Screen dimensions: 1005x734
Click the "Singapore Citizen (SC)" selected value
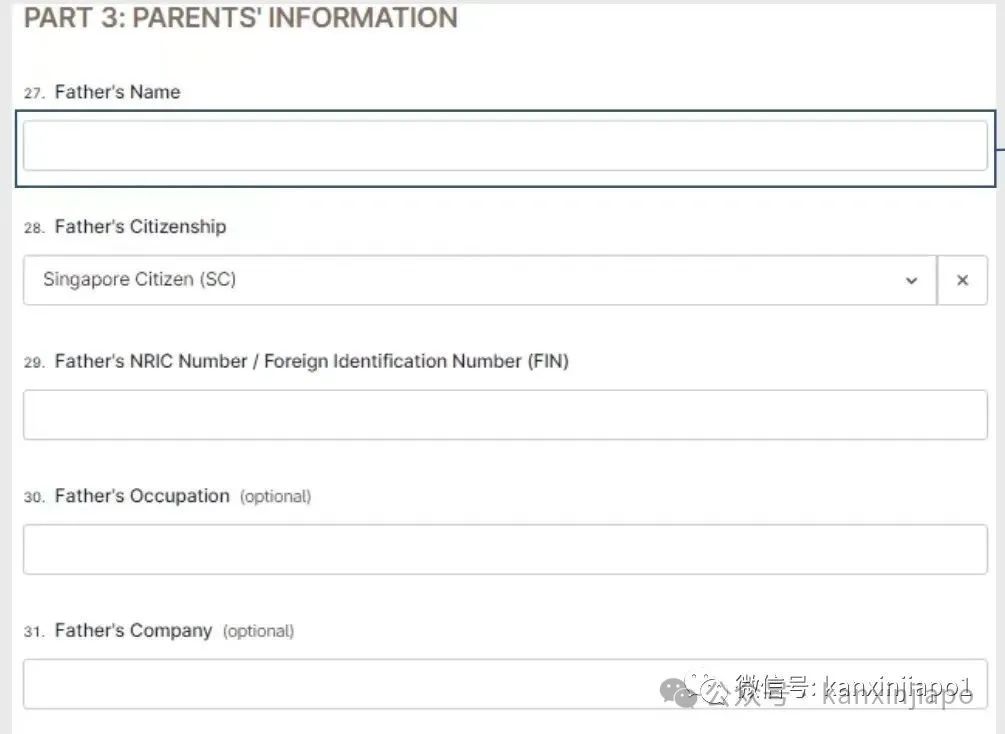click(140, 279)
